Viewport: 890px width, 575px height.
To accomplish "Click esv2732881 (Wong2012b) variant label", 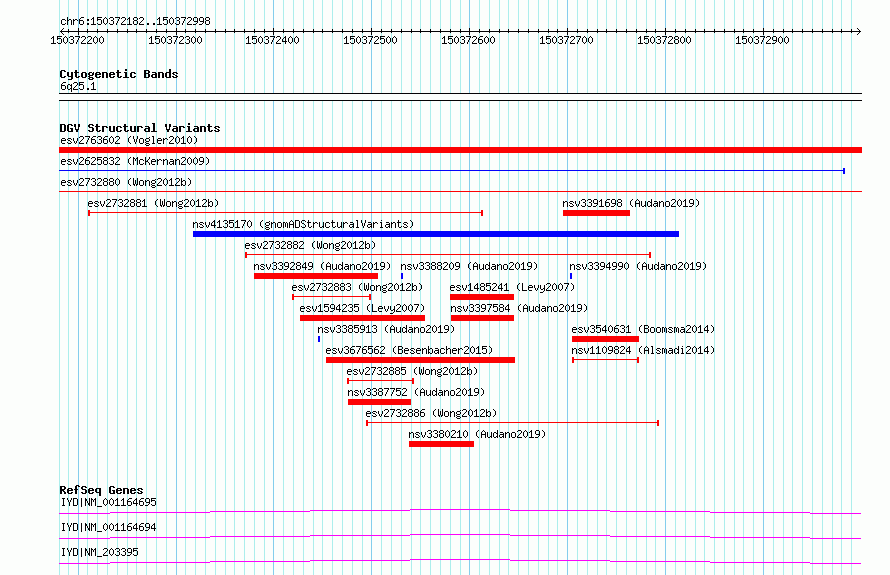I will (153, 203).
